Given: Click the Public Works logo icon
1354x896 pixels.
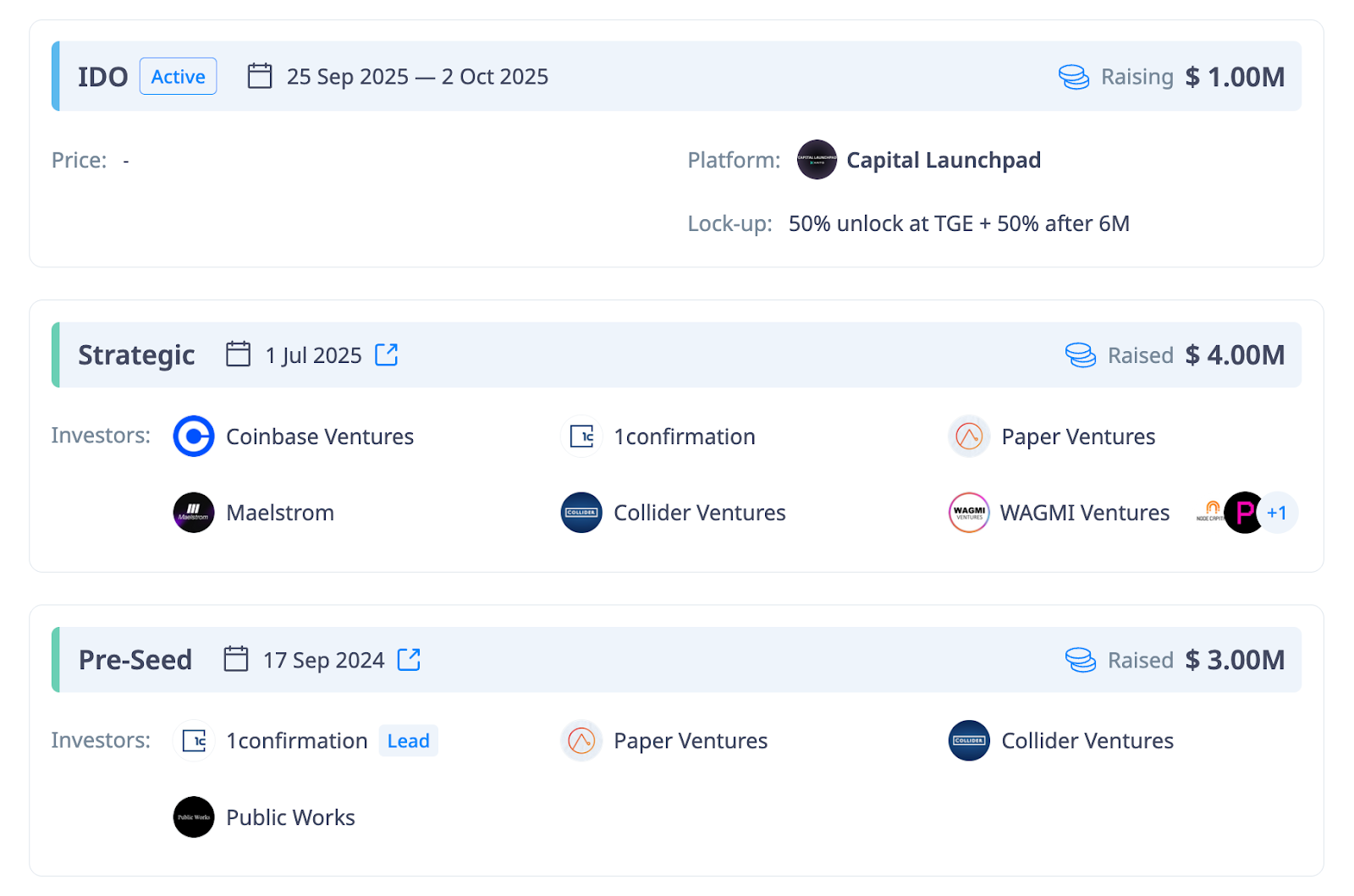Looking at the screenshot, I should pos(194,817).
